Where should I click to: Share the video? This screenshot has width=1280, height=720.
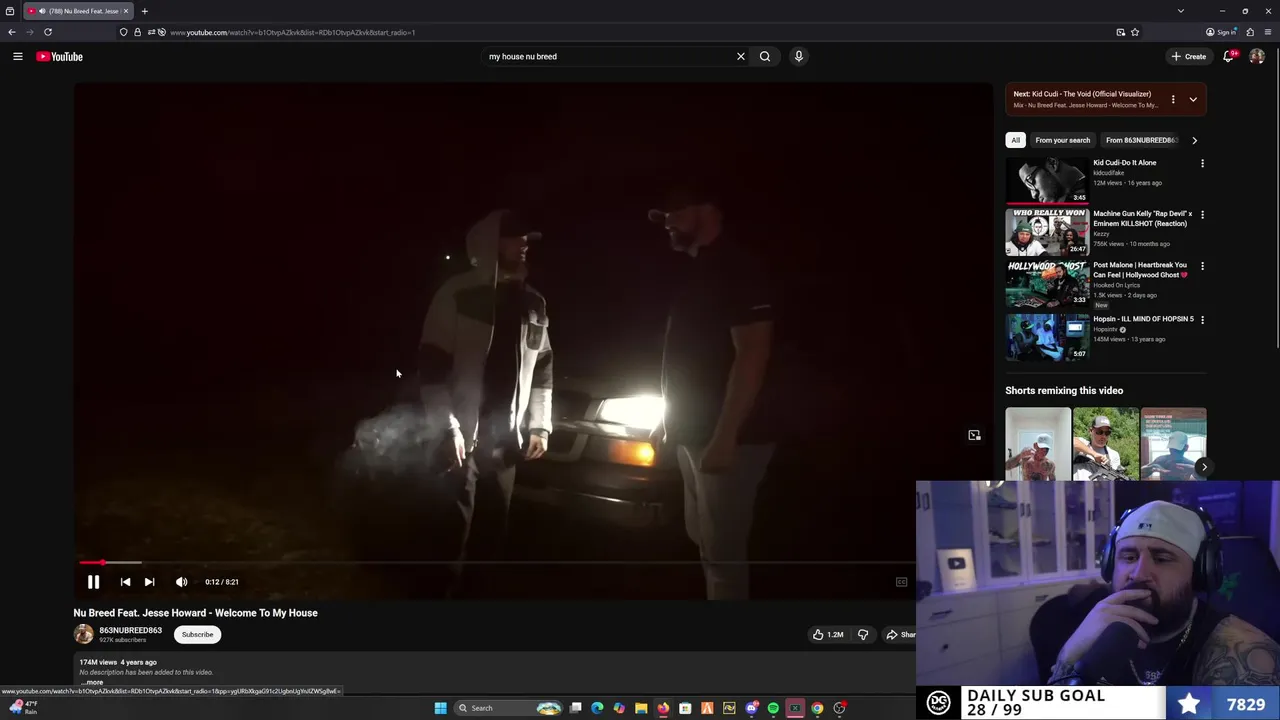[900, 634]
